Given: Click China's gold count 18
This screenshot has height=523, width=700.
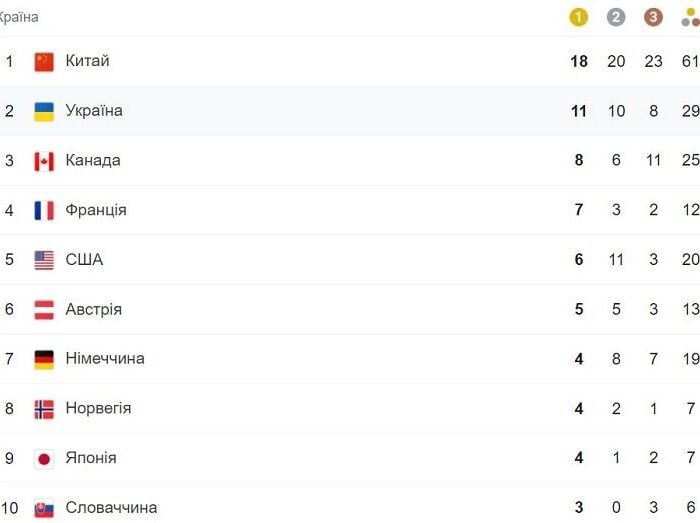Looking at the screenshot, I should [x=579, y=61].
